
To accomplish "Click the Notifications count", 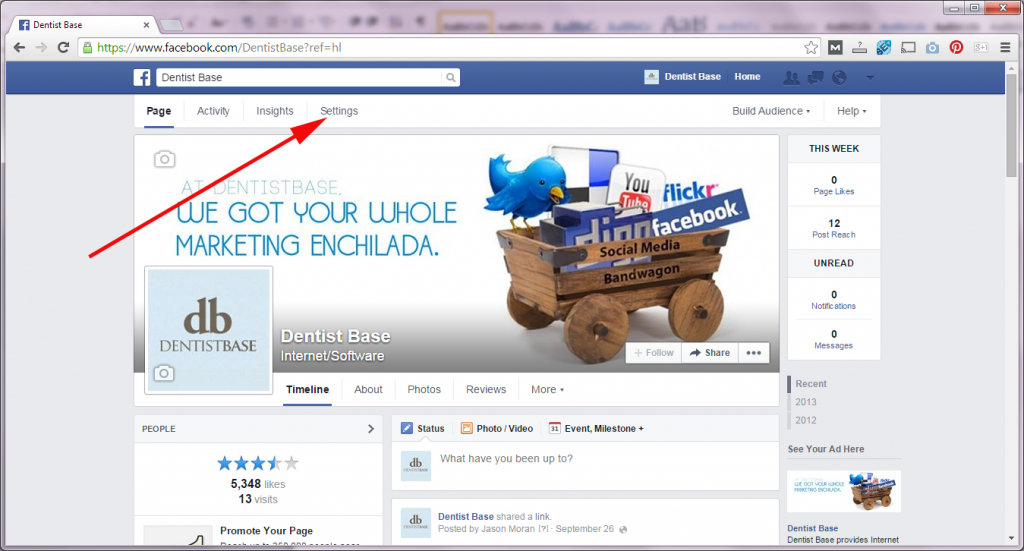I will [834, 300].
